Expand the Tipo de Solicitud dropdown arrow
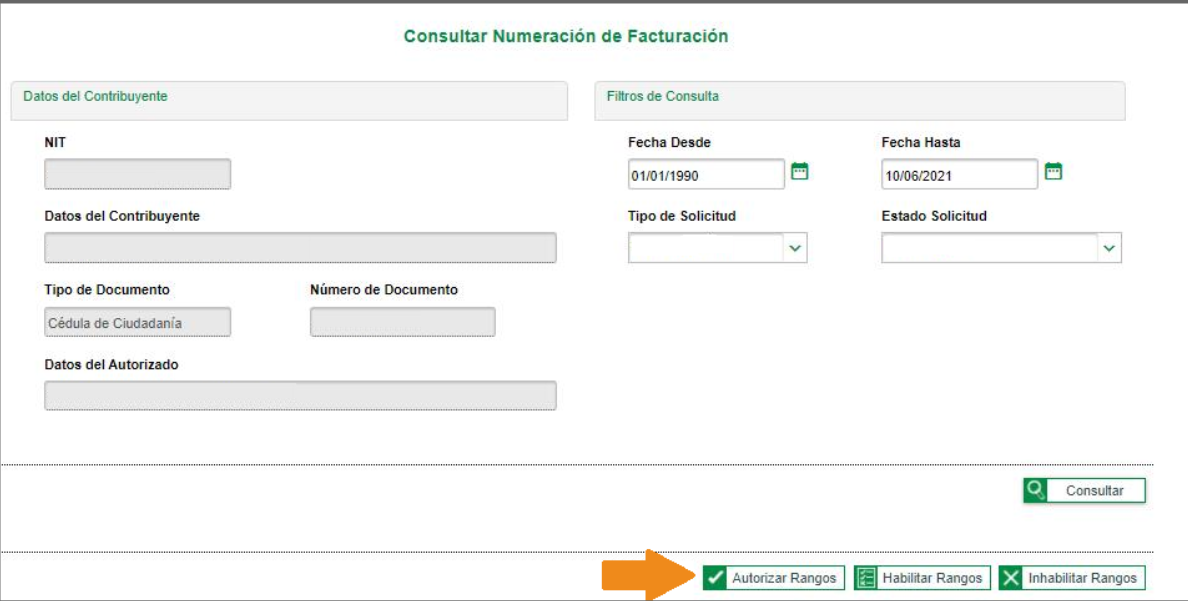This screenshot has width=1188, height=601. coord(795,248)
